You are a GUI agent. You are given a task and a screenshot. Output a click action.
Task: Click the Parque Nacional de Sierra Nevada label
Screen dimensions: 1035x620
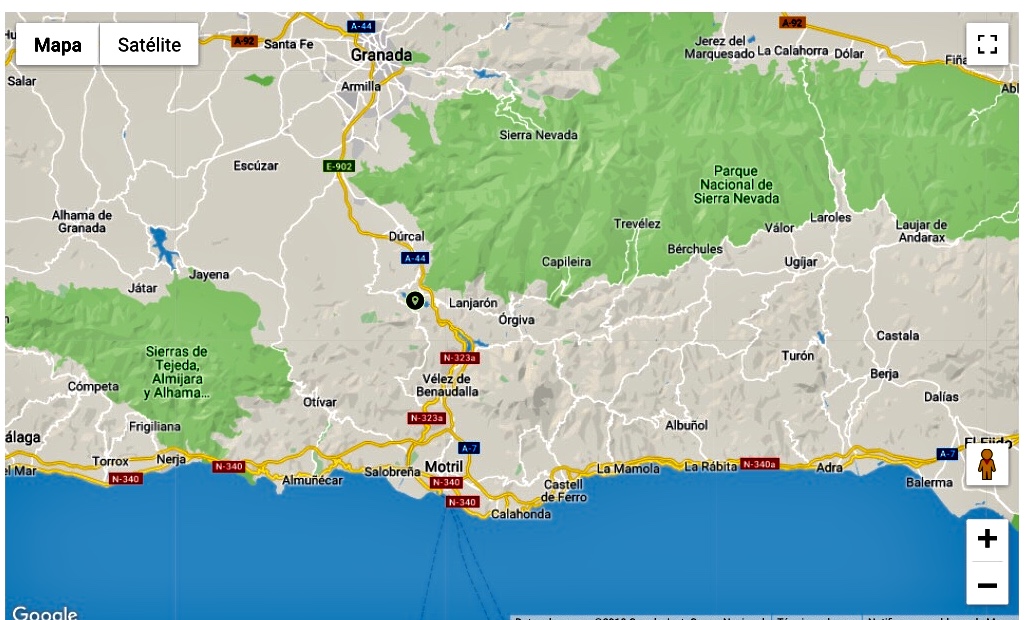[x=737, y=185]
